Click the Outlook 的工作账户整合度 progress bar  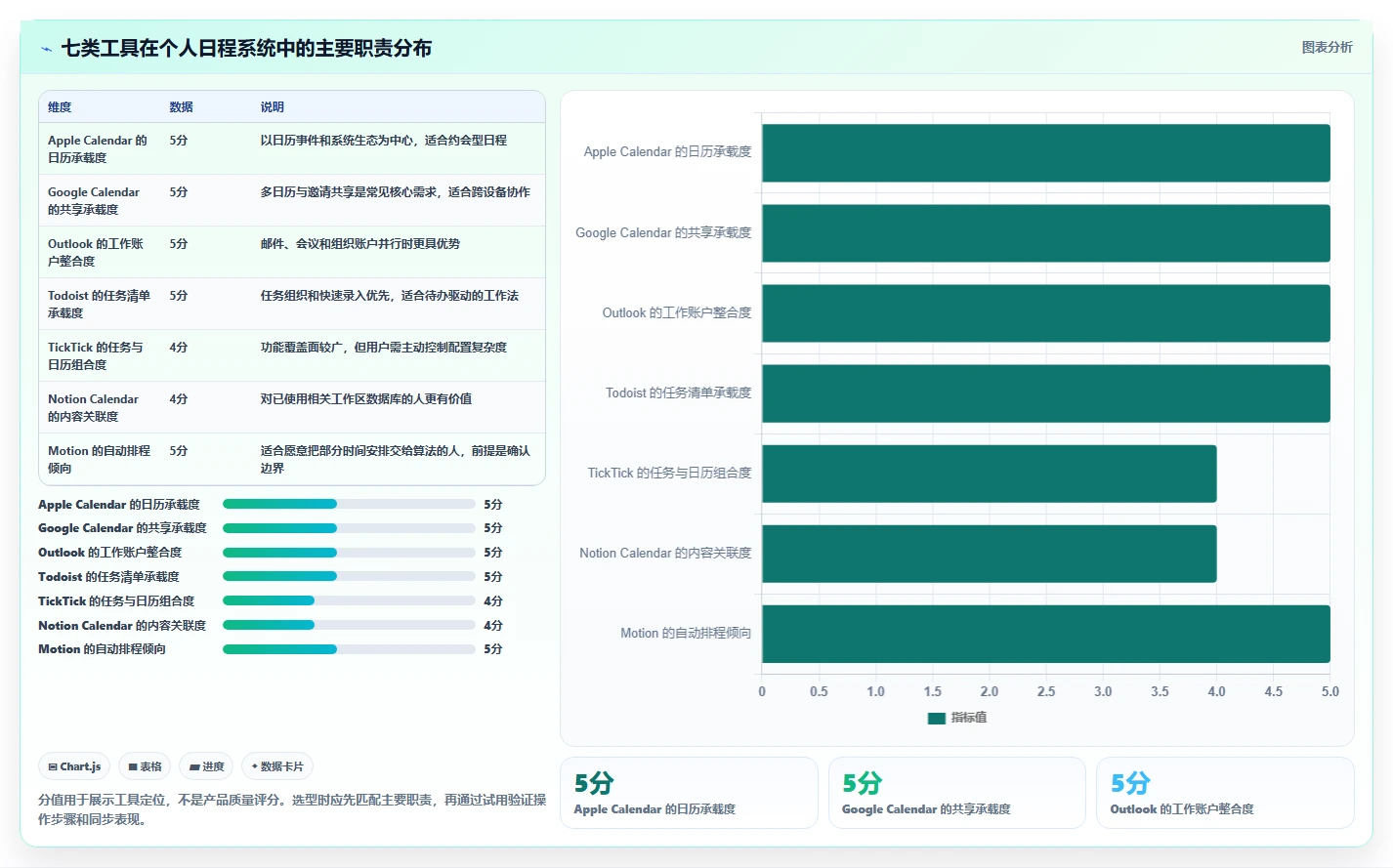pyautogui.click(x=349, y=553)
